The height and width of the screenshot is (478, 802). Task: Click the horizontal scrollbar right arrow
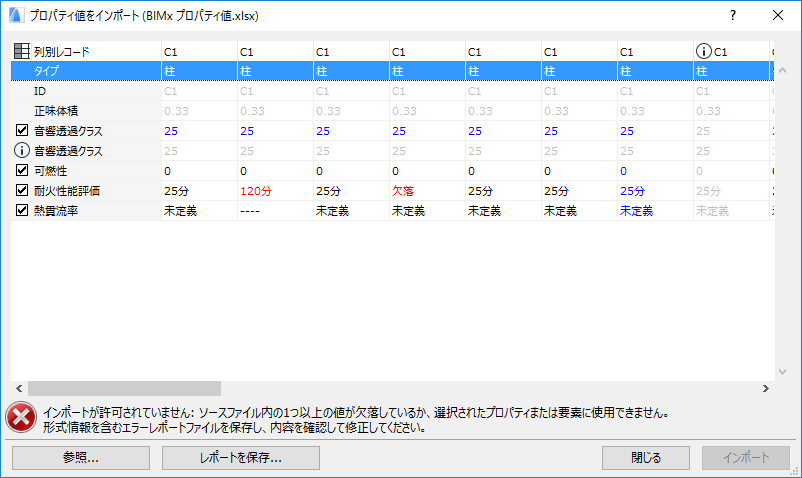(x=766, y=389)
